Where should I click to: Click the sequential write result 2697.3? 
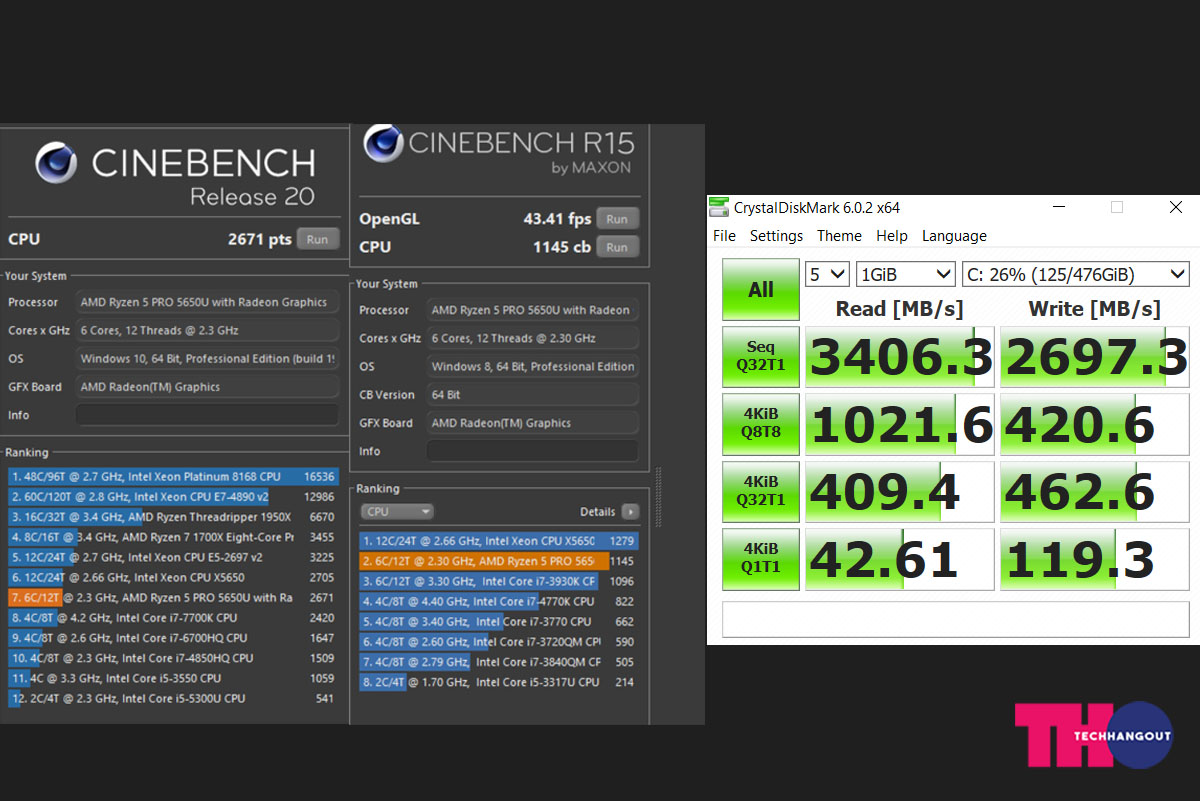click(x=1095, y=357)
